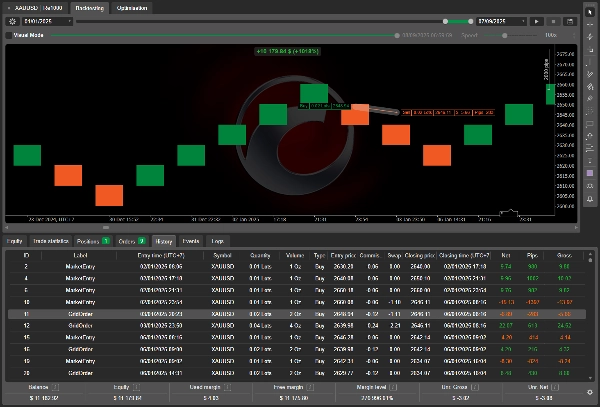Open the start date dropdown
600x407 pixels.
(x=46, y=21)
